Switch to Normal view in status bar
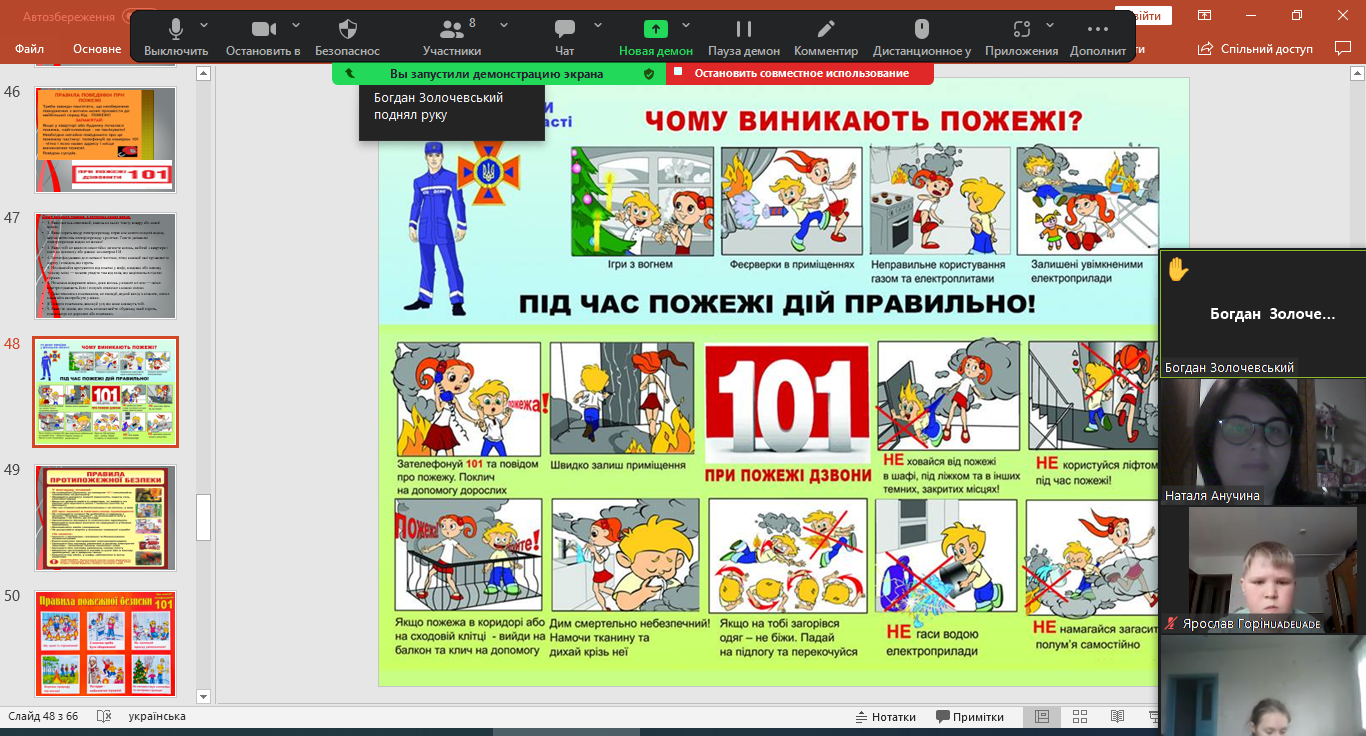Screen dimensions: 1366x736 pos(1042,717)
